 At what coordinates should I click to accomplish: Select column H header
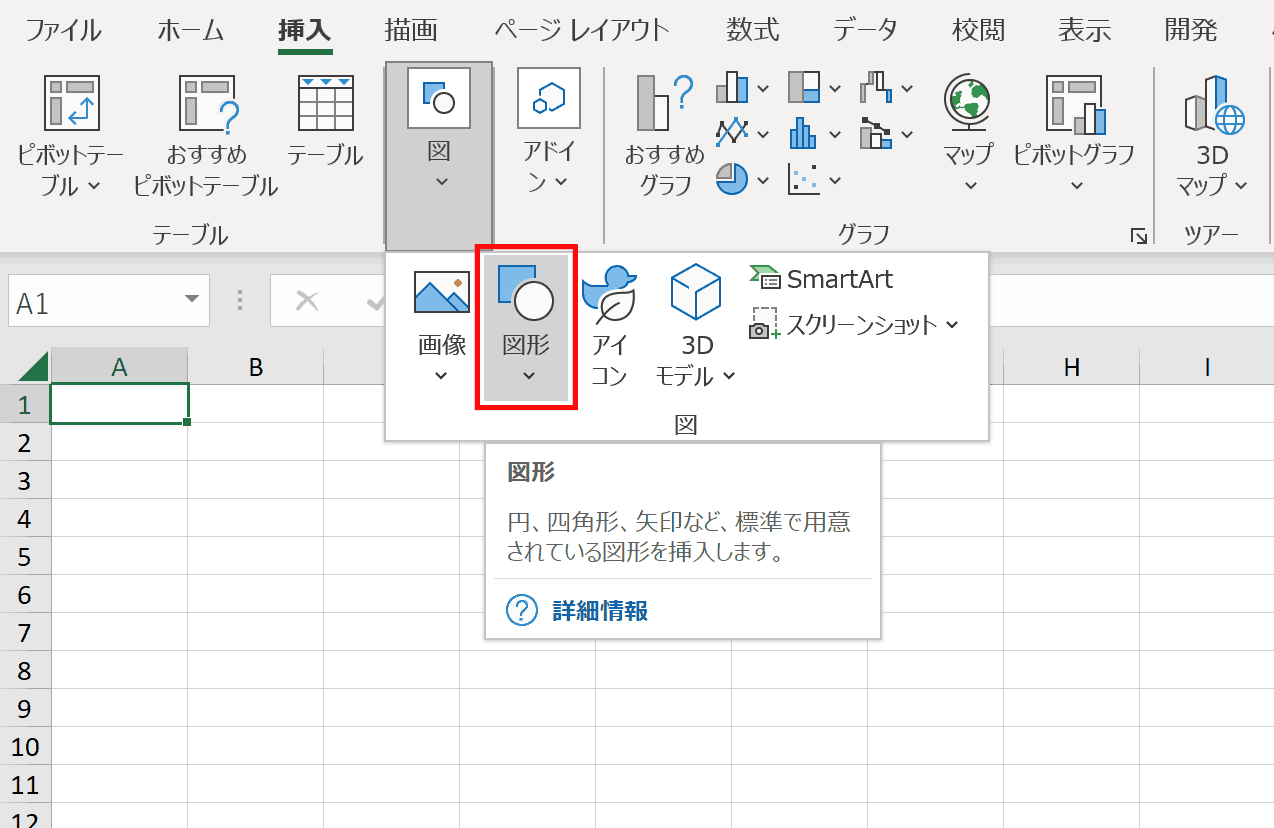[1071, 367]
